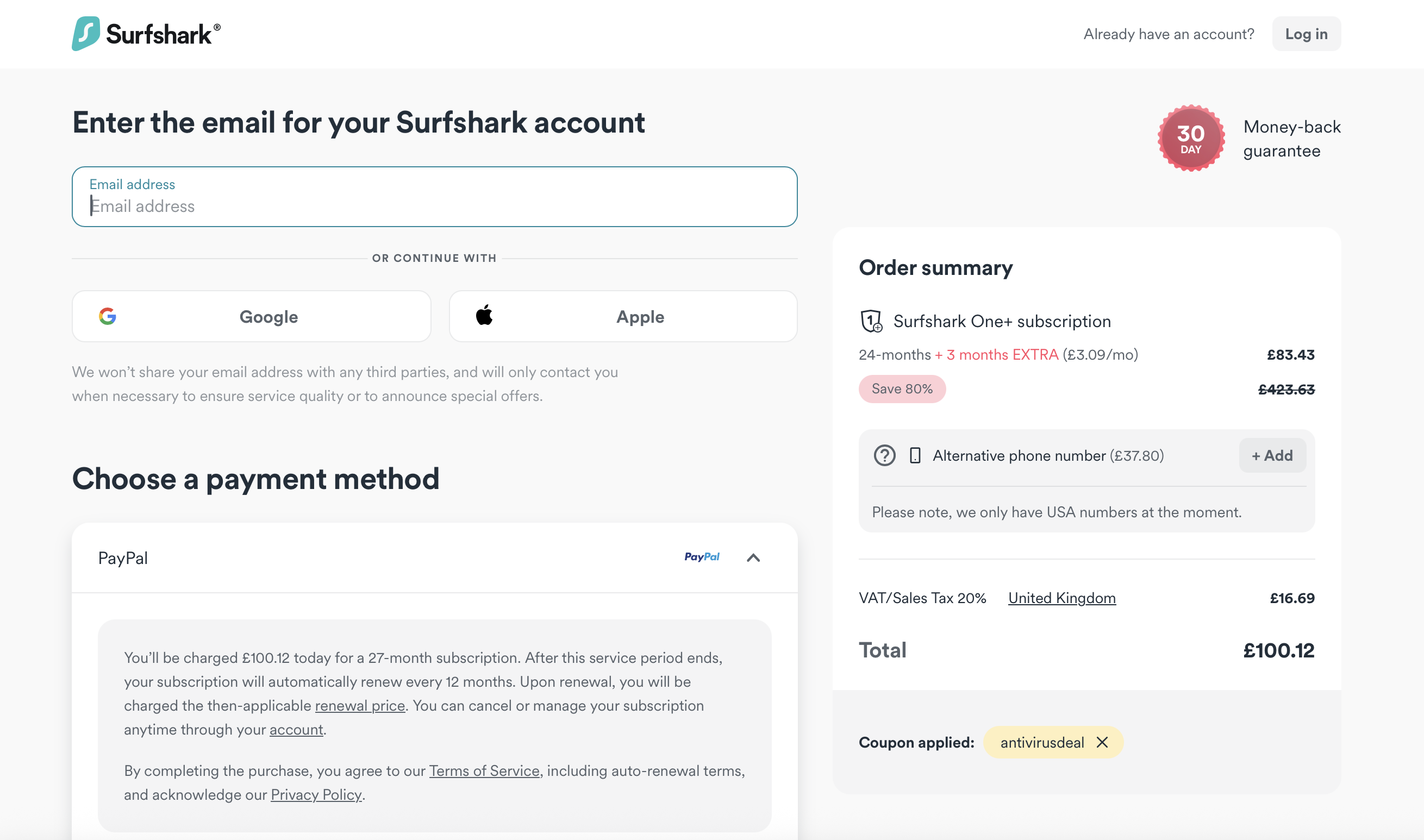Screen dimensions: 1424x840
Task: Open the account link in the PayPal notice
Action: click(x=296, y=730)
